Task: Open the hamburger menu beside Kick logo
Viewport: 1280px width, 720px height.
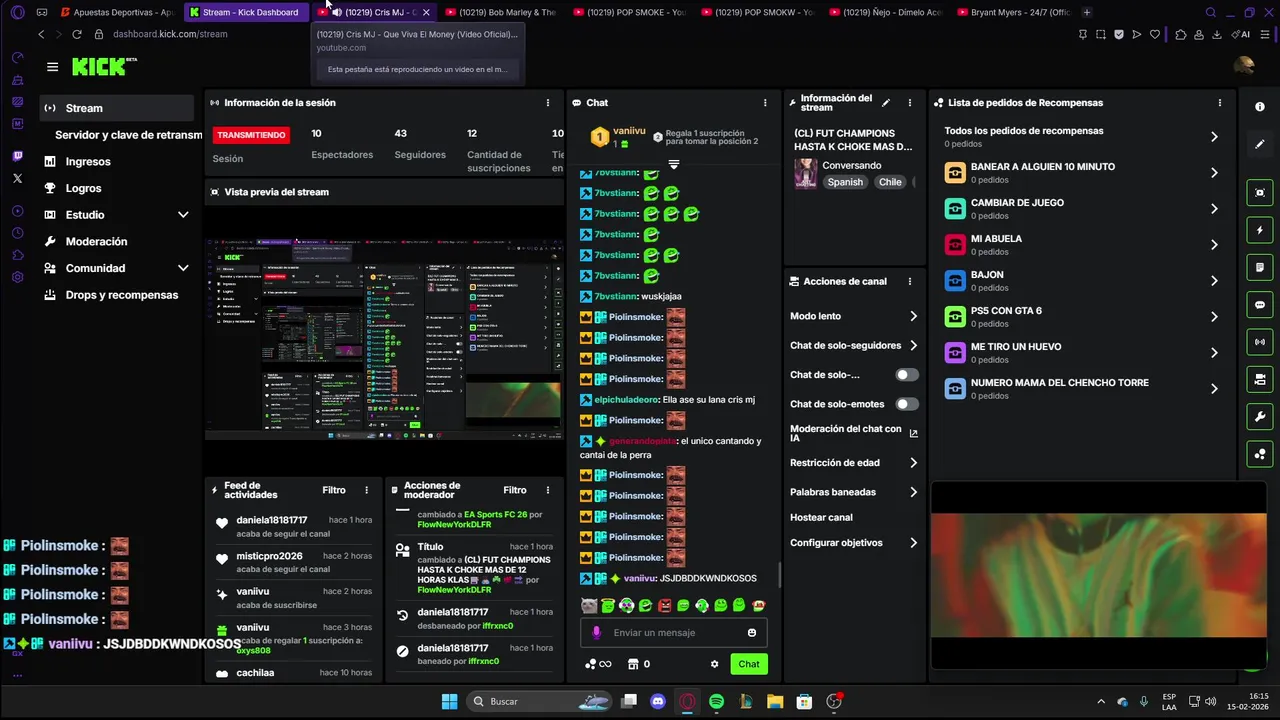Action: click(x=52, y=67)
